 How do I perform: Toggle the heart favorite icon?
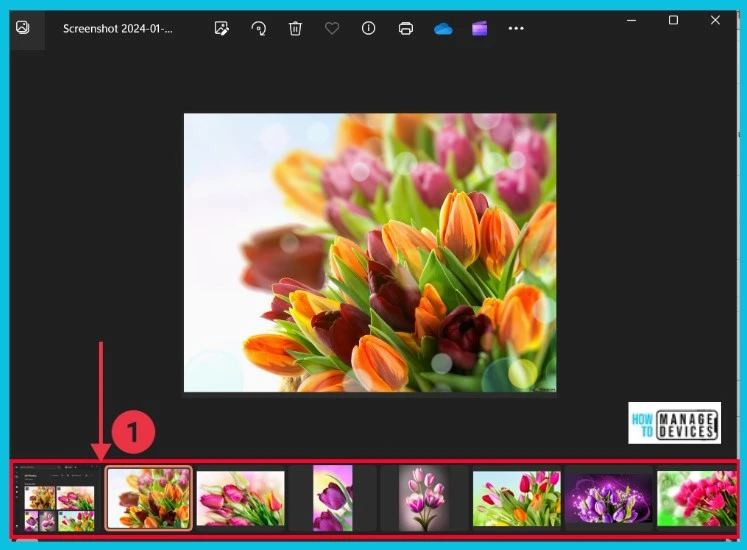click(332, 28)
